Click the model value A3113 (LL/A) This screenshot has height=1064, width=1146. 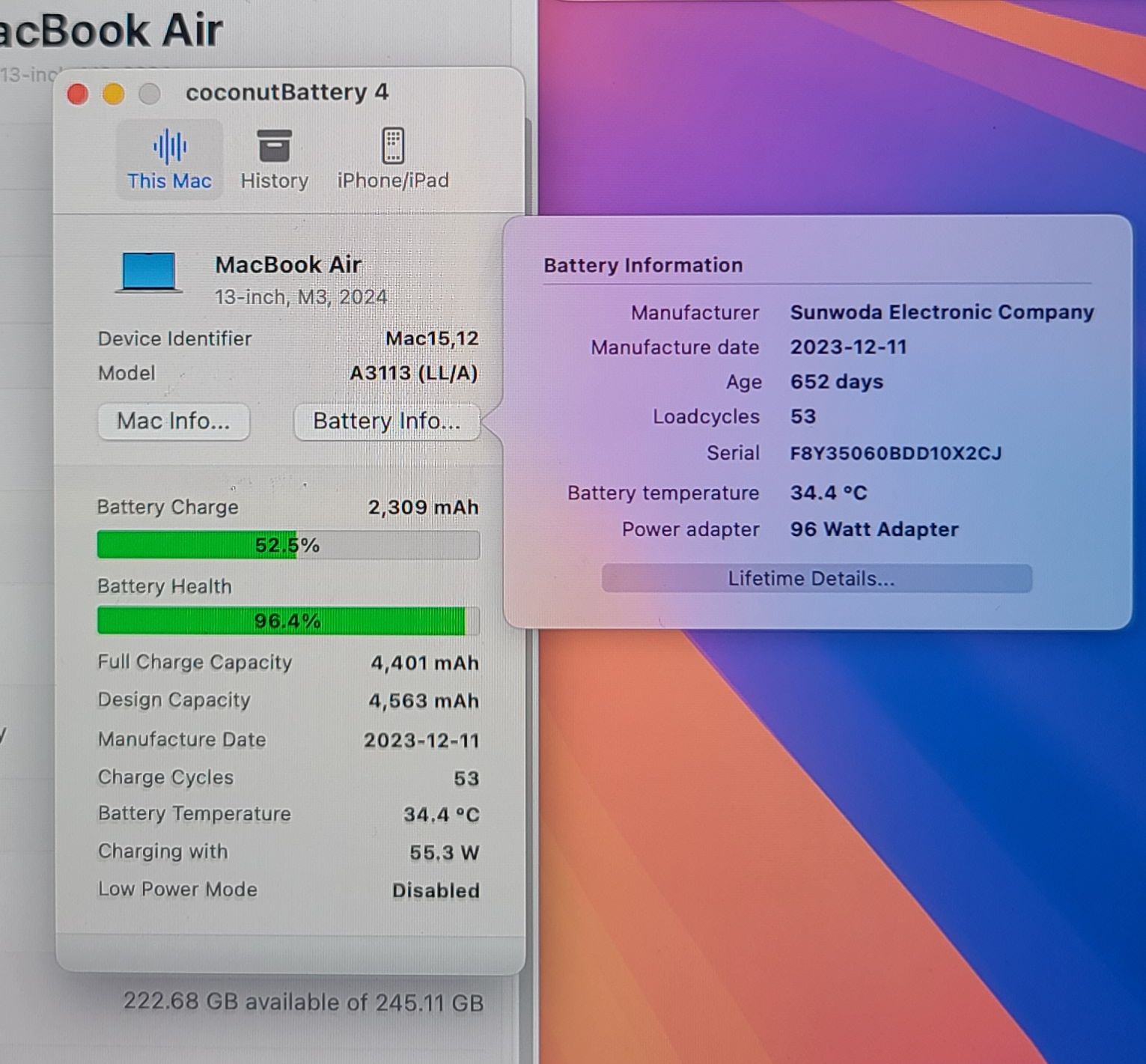[414, 373]
